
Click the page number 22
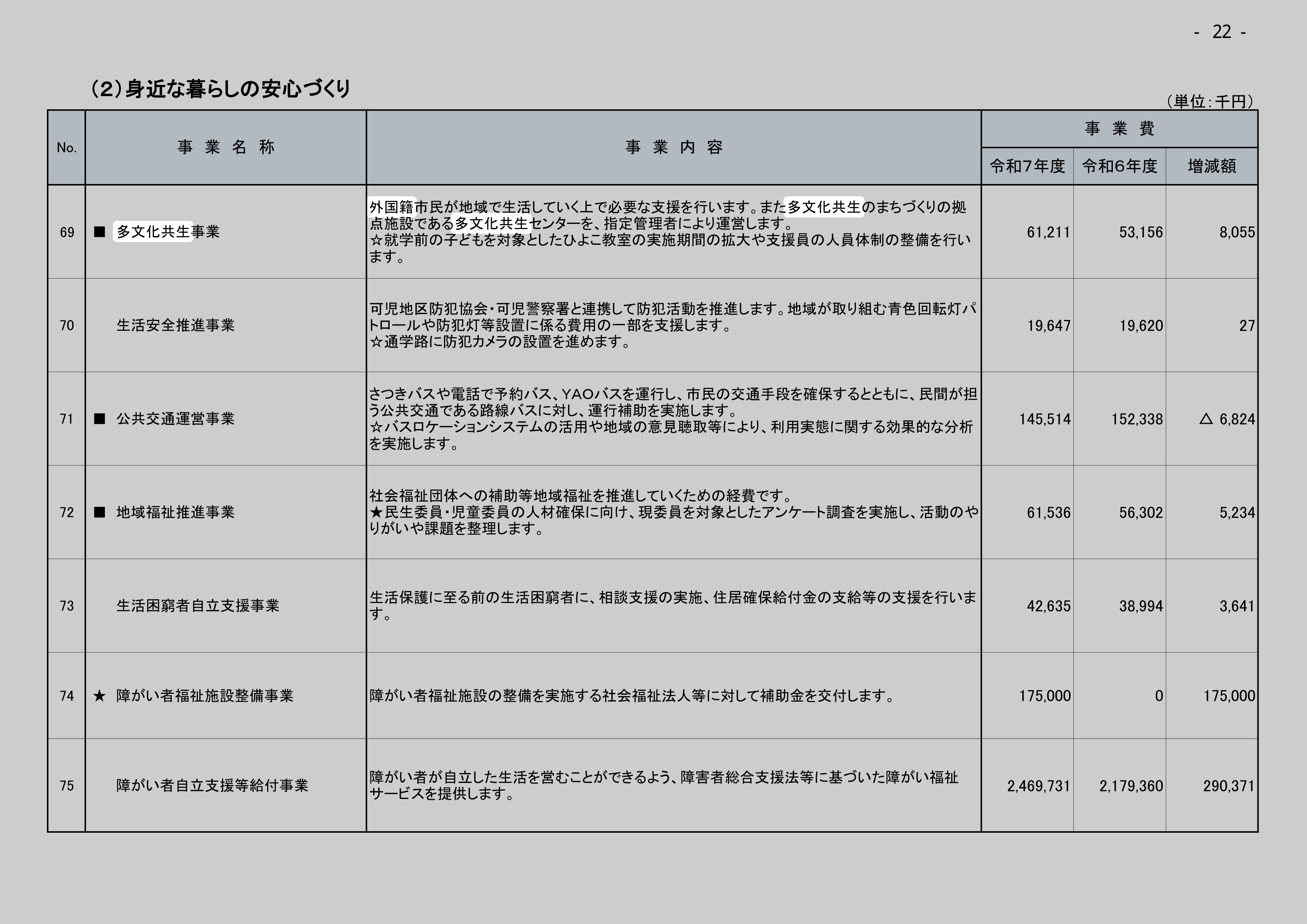(x=1222, y=32)
